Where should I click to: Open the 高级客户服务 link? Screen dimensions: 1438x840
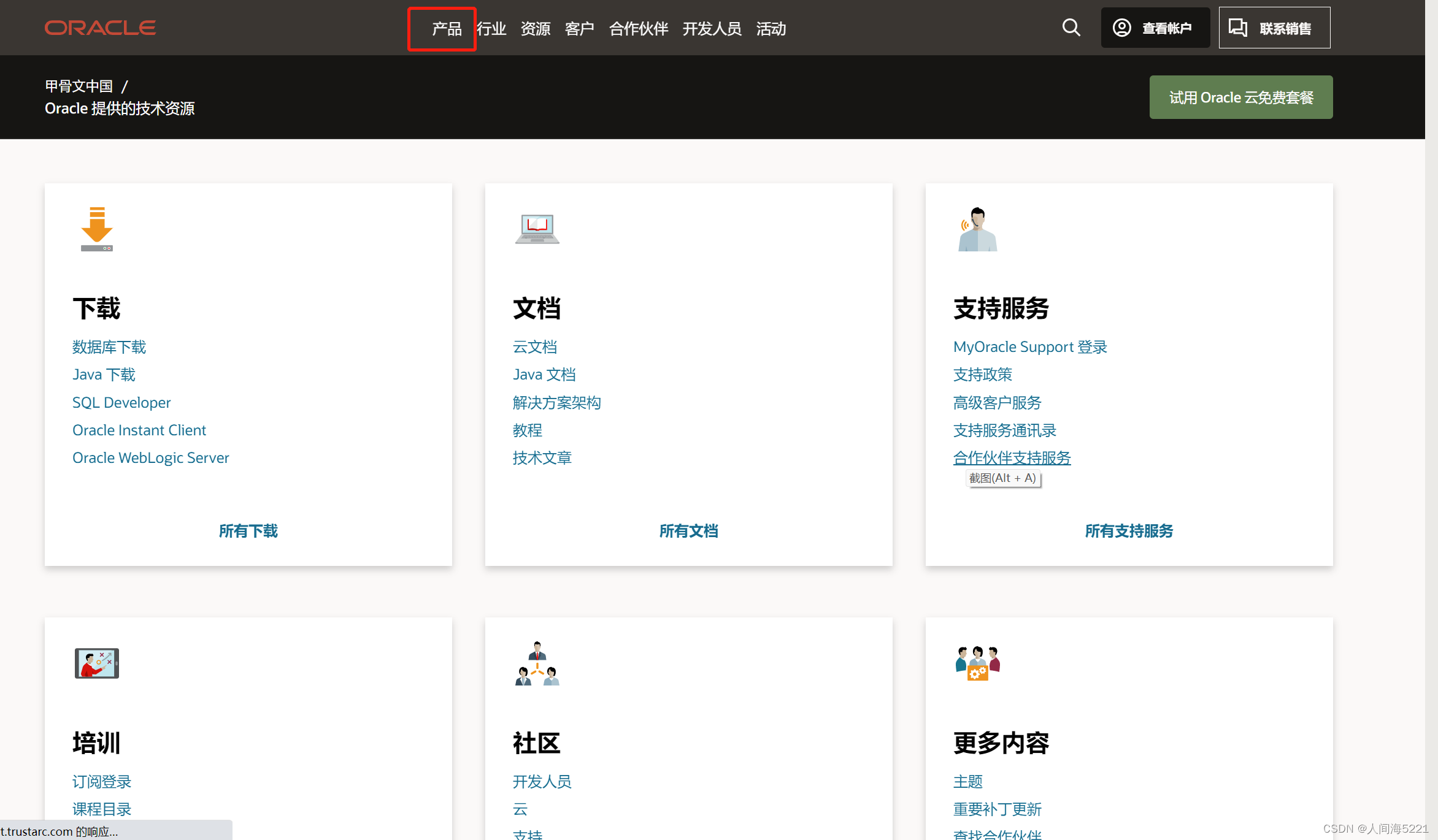998,403
